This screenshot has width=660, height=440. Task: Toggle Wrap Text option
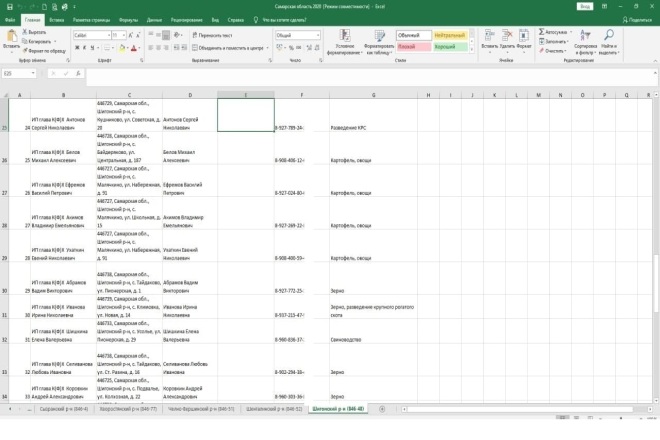point(212,35)
